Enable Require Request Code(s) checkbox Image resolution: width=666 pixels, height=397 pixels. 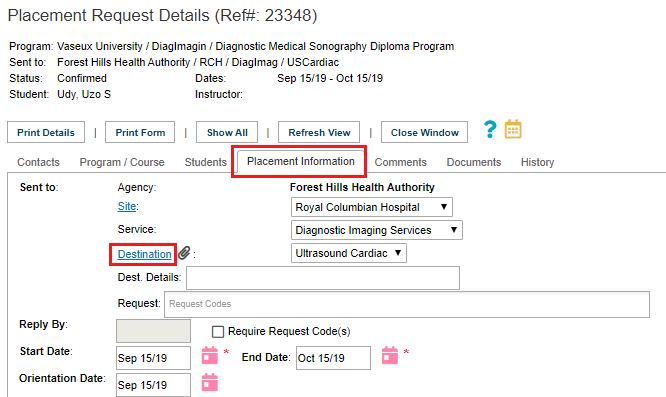pos(218,332)
